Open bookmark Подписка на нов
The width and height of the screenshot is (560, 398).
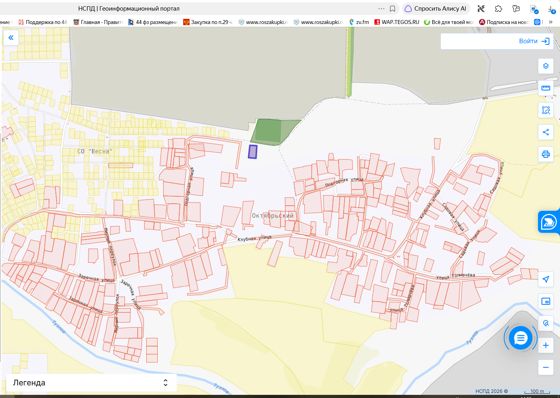click(x=504, y=22)
